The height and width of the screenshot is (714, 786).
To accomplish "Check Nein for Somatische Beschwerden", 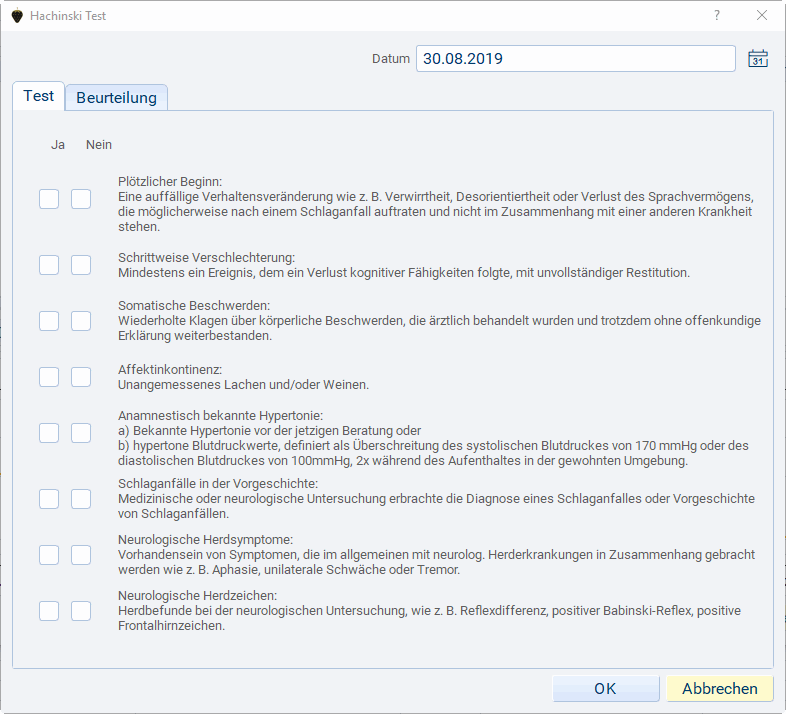I will (81, 321).
